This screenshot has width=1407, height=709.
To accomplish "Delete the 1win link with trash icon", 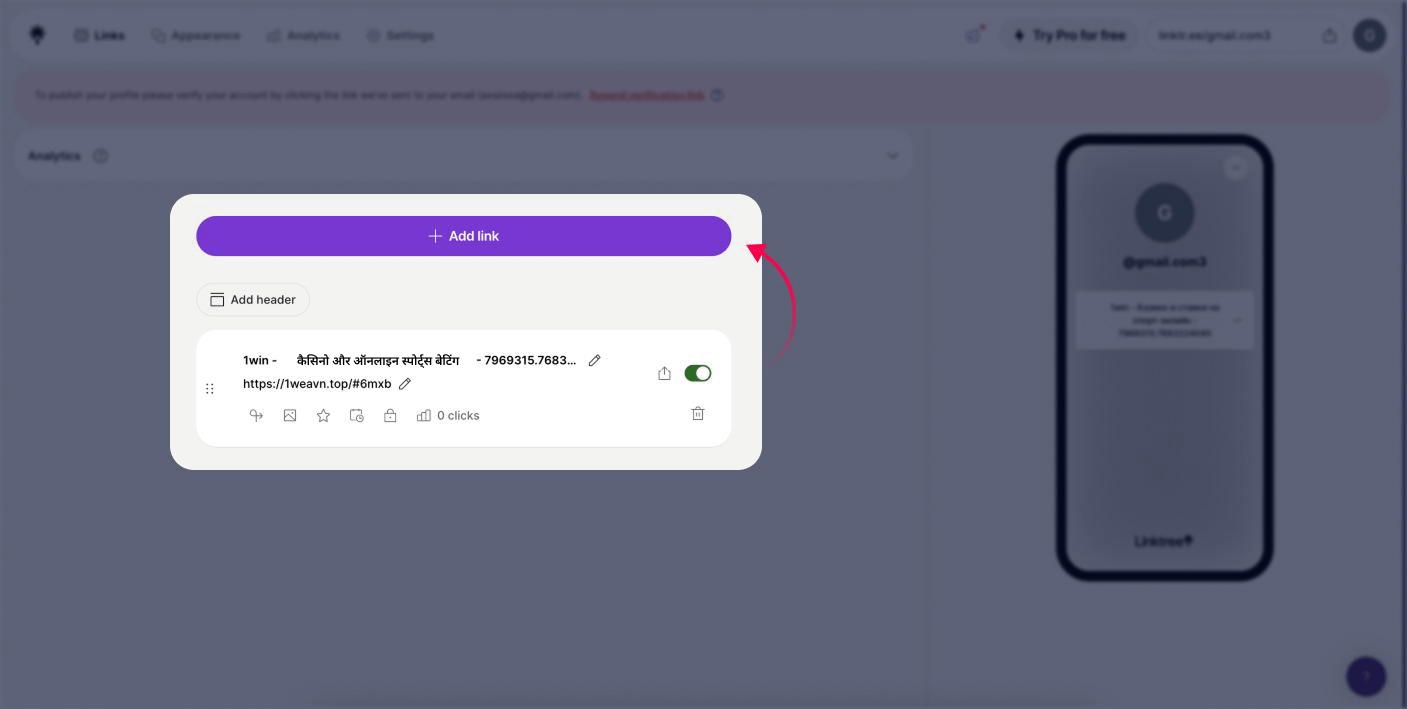I will pyautogui.click(x=698, y=414).
